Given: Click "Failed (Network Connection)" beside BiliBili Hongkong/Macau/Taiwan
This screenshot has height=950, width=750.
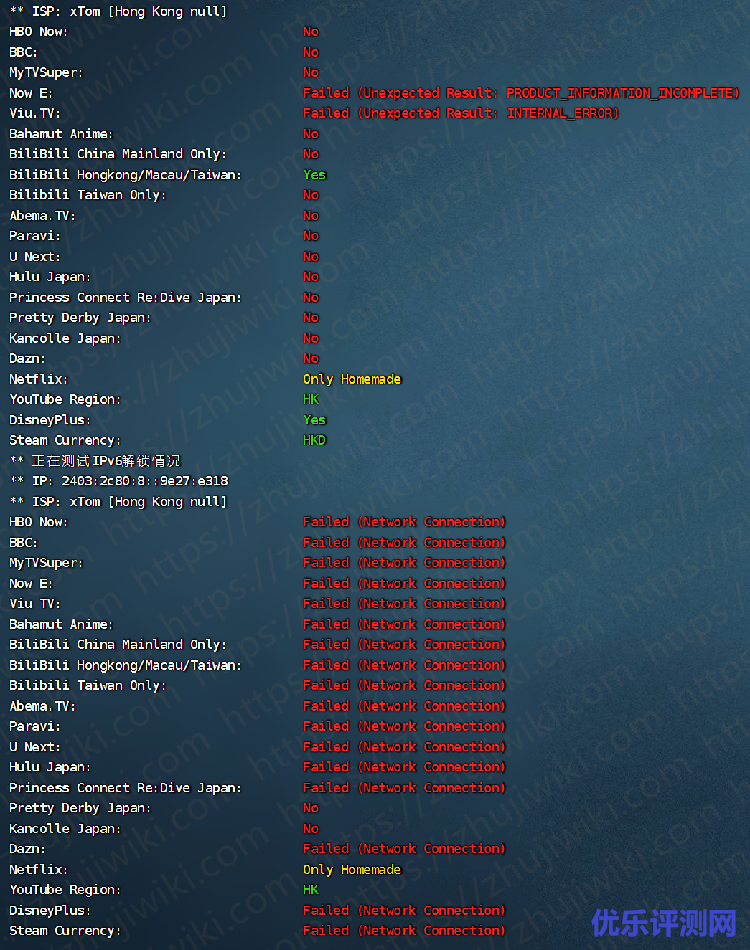Looking at the screenshot, I should (404, 665).
